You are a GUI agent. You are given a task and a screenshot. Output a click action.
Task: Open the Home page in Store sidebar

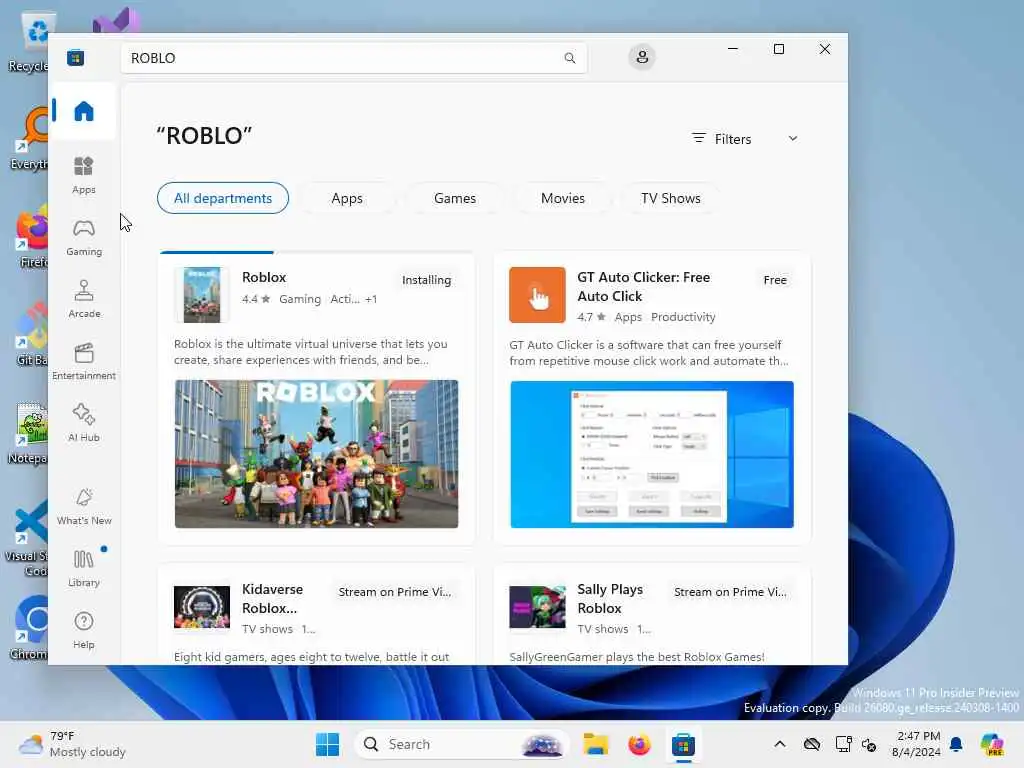tap(84, 111)
